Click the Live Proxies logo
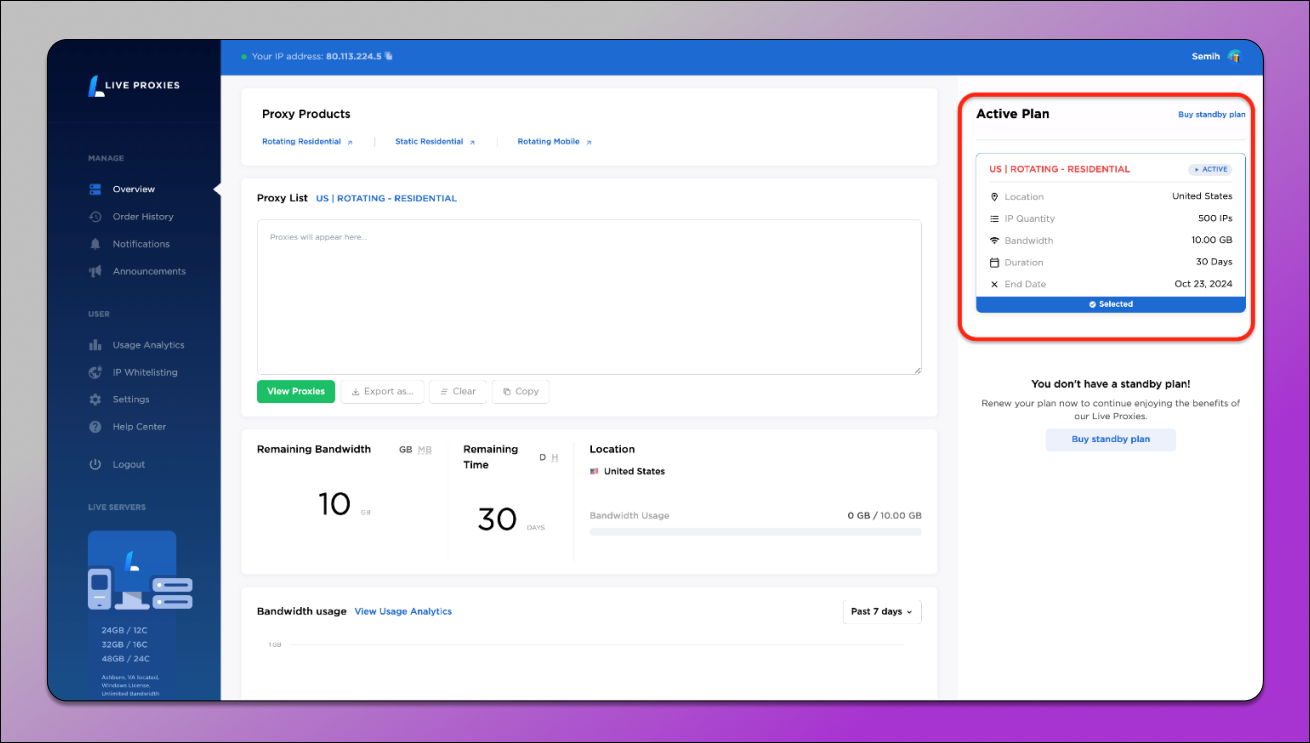Viewport: 1310px width, 743px height. click(134, 86)
